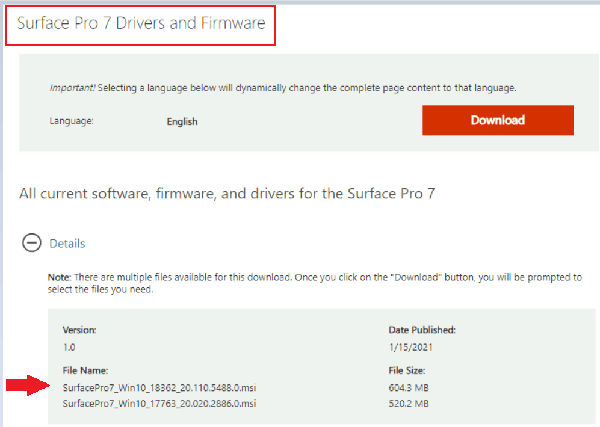
Task: Click the orange Download button
Action: point(497,120)
